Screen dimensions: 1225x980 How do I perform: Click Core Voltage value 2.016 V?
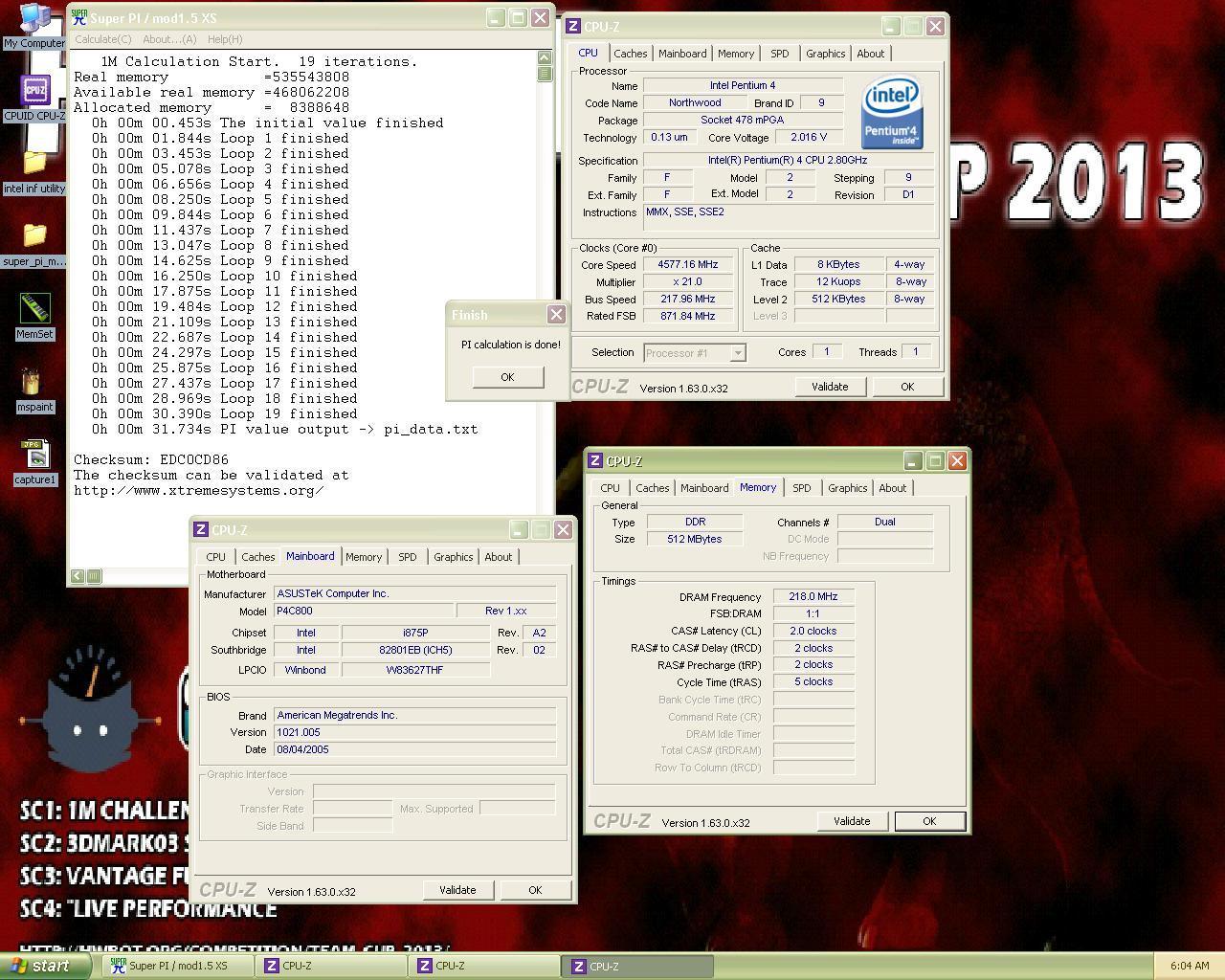tap(809, 138)
